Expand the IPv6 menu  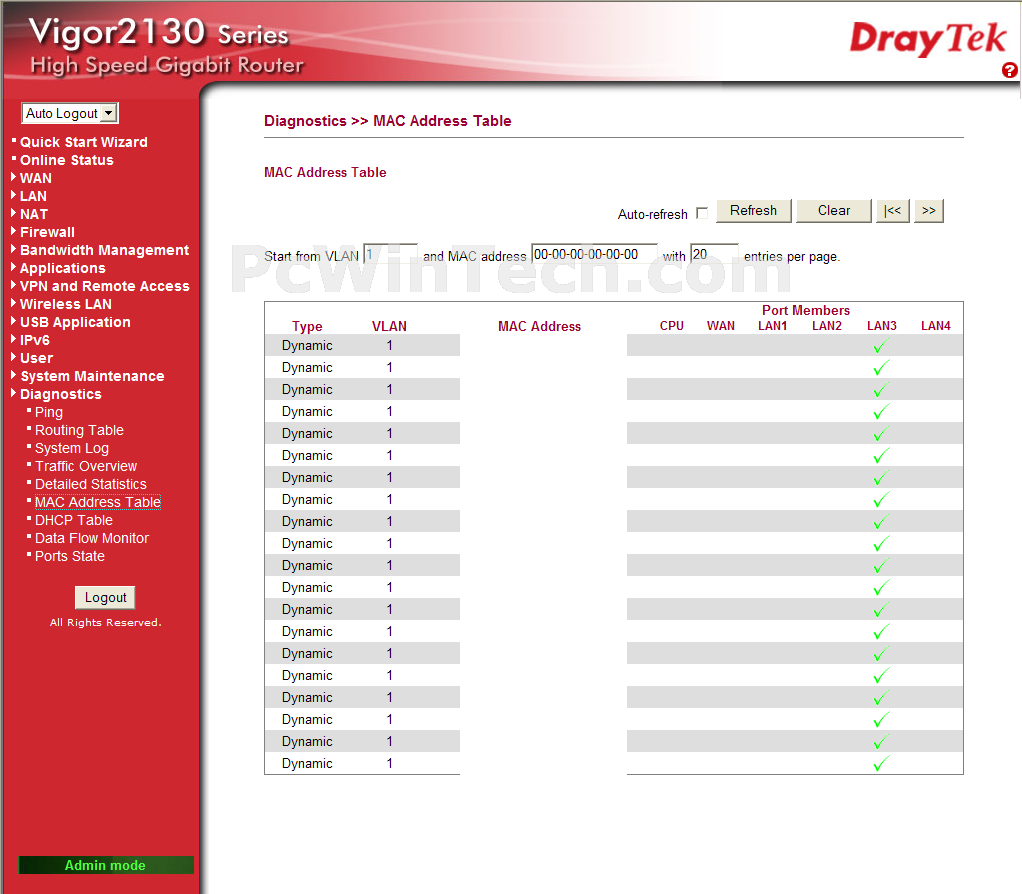[35, 340]
